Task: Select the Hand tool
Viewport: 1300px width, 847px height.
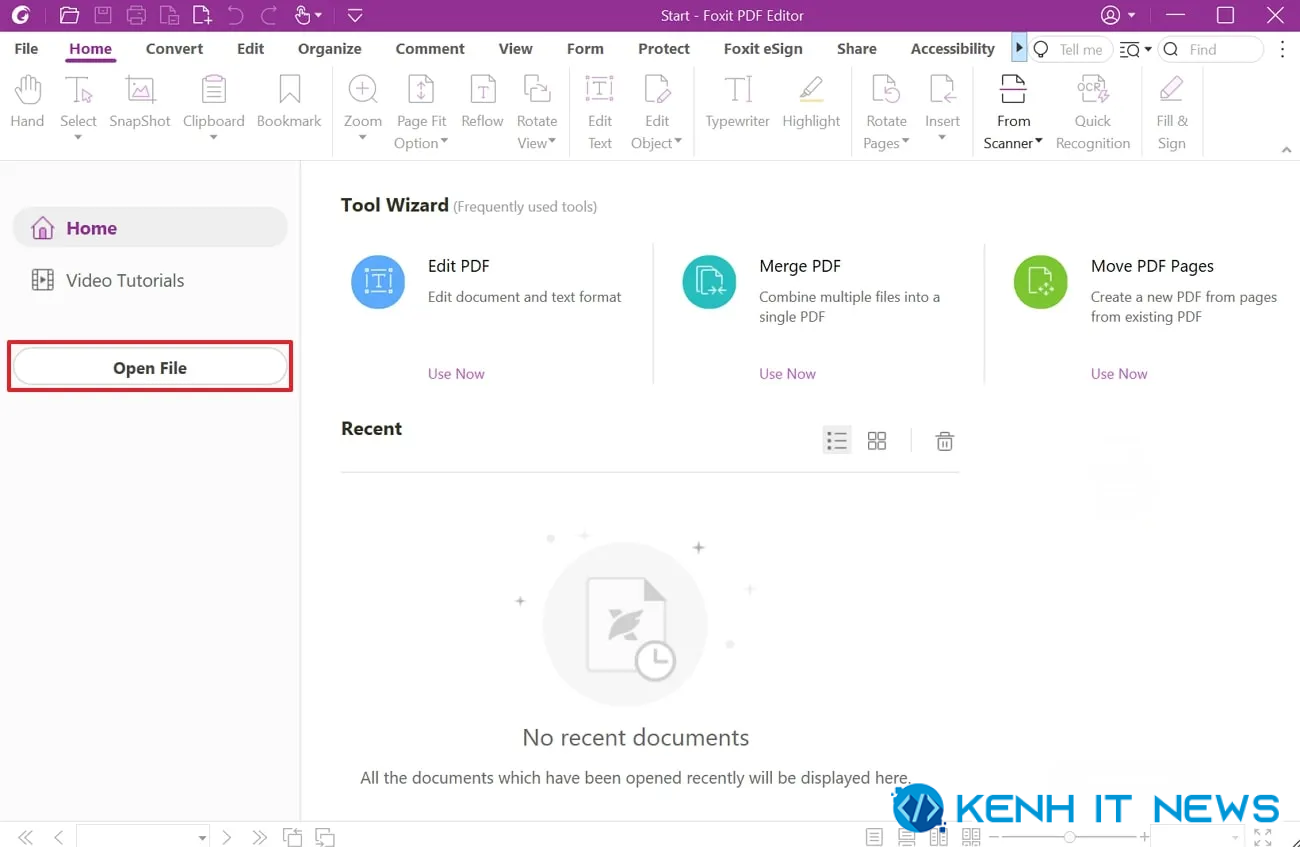Action: (x=27, y=102)
